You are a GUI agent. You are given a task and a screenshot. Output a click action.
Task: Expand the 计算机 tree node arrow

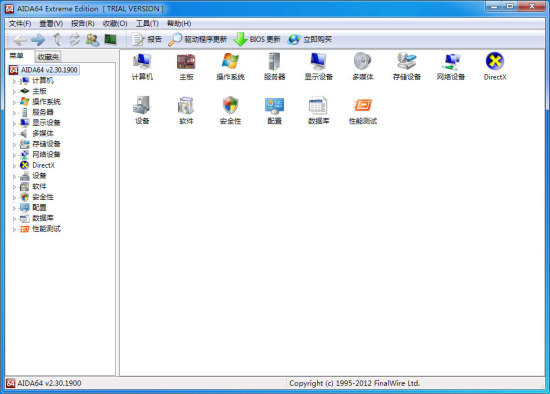pos(14,81)
